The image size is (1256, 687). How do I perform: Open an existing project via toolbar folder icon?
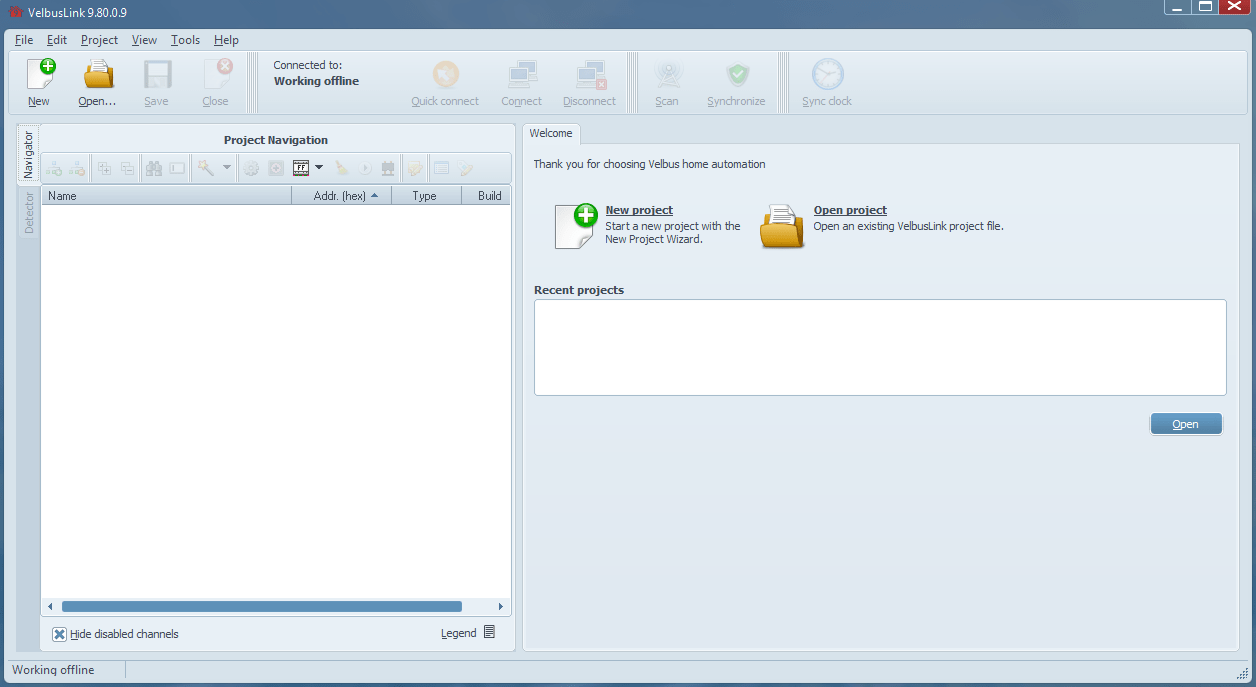point(95,80)
